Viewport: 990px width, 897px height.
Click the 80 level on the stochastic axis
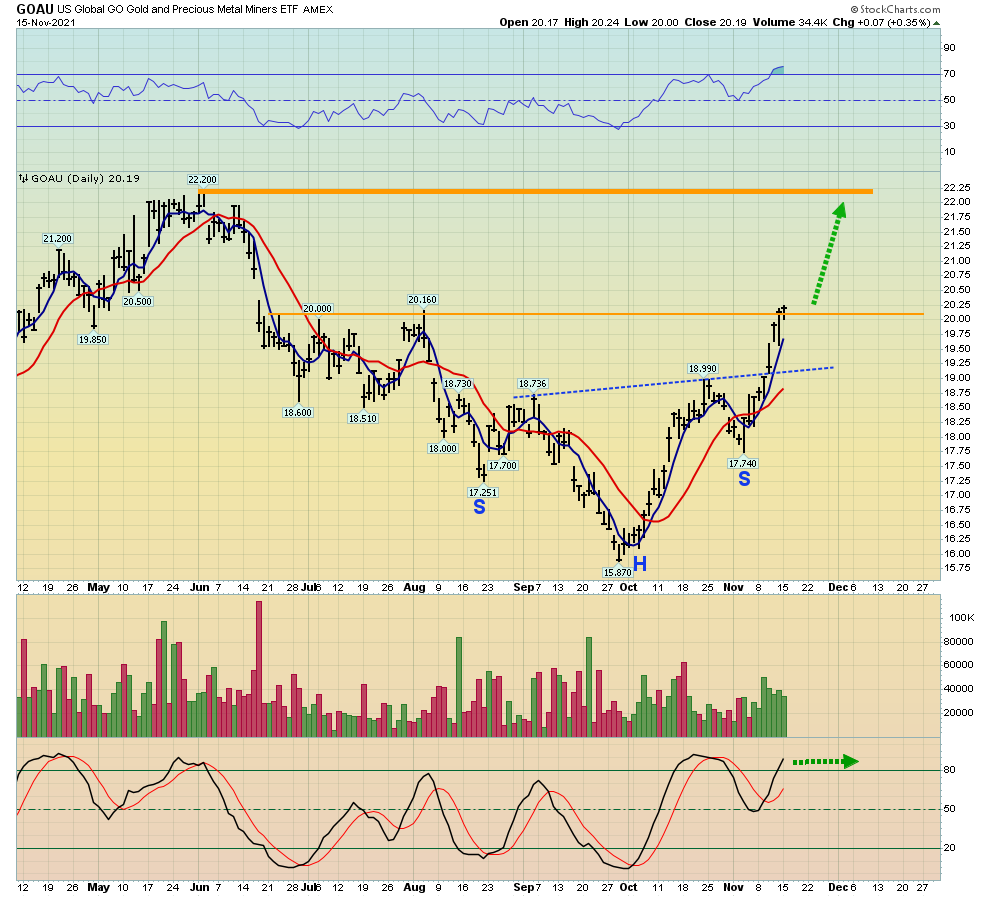[x=950, y=770]
